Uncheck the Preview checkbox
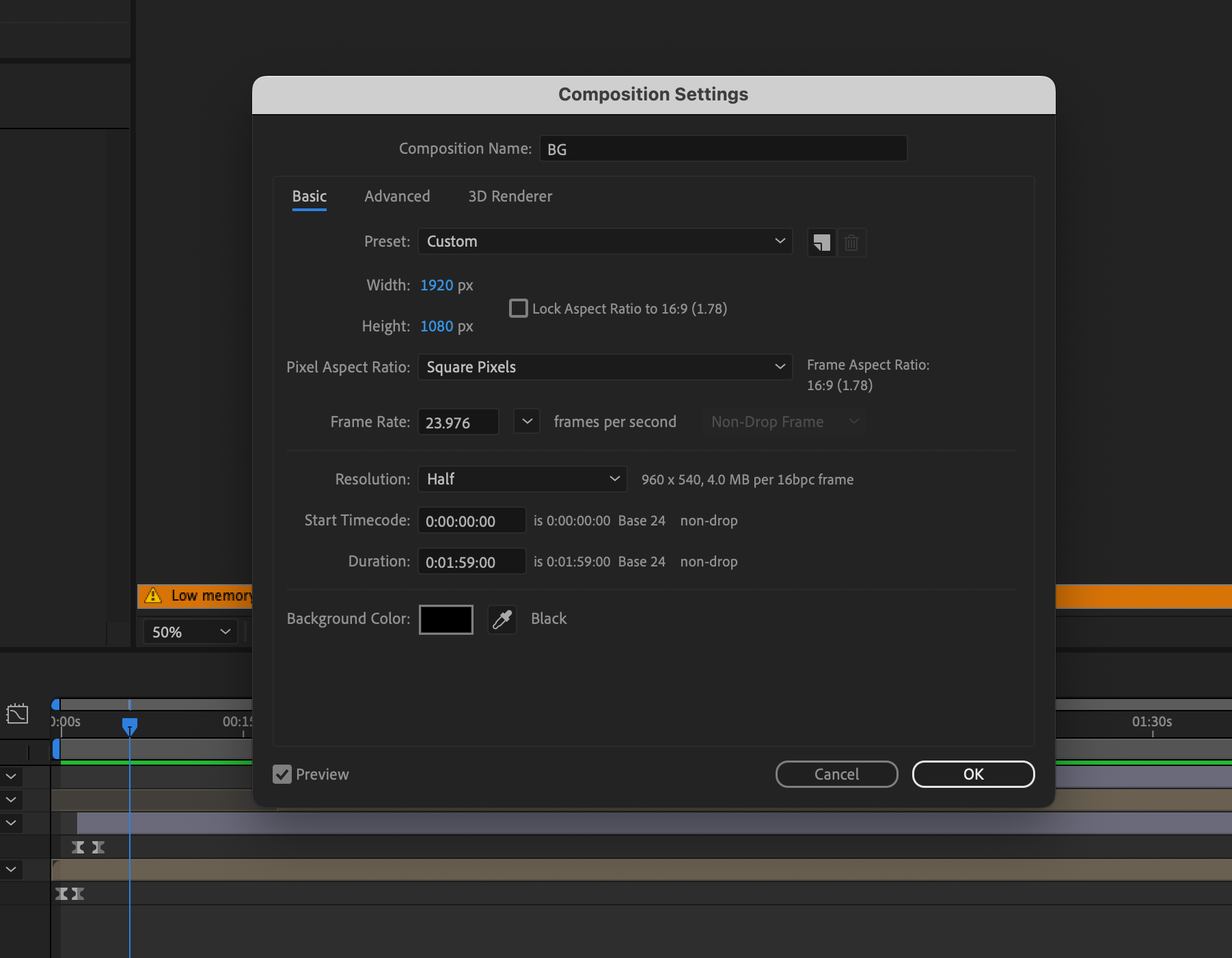The image size is (1232, 958). [282, 774]
